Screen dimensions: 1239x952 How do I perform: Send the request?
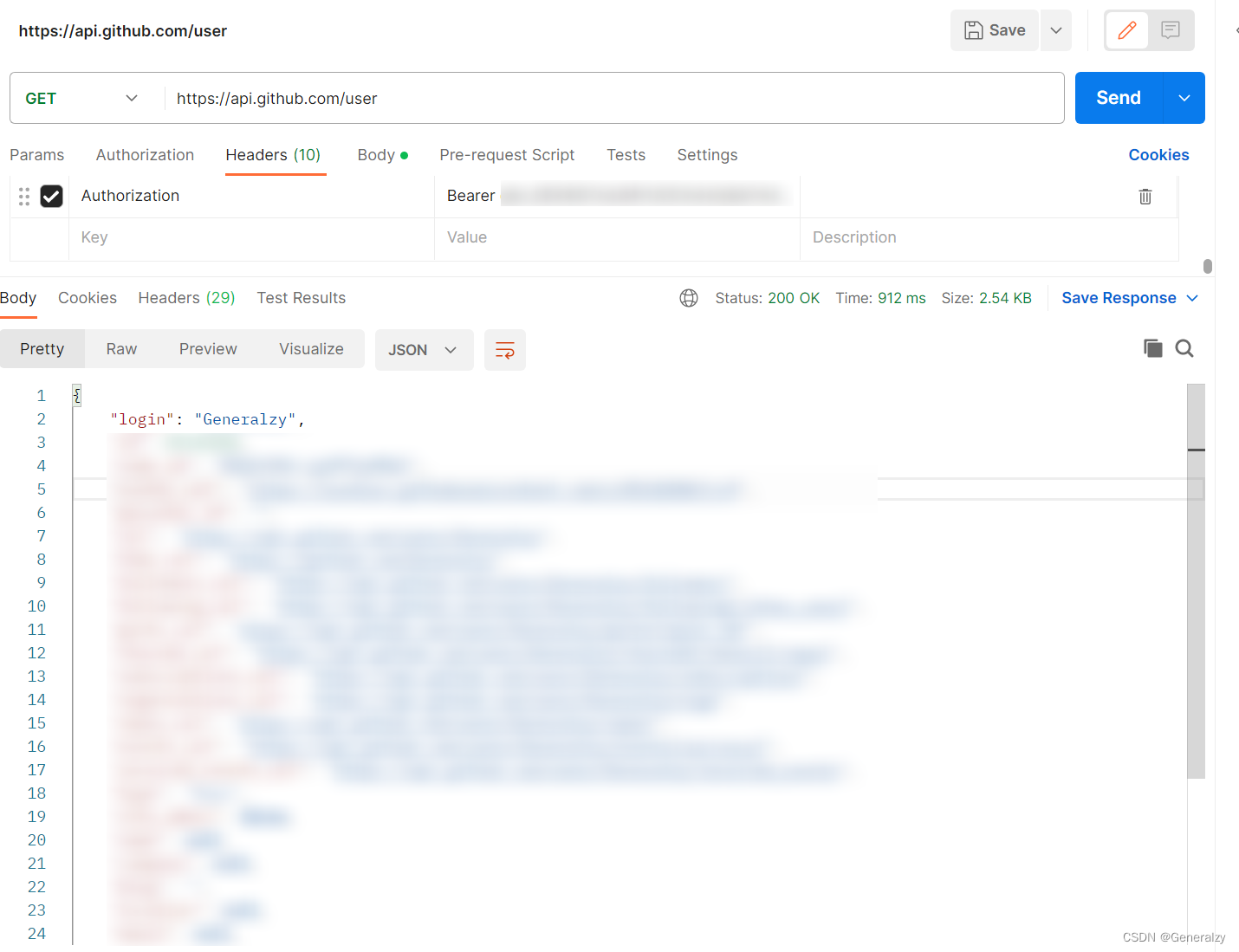coord(1119,98)
